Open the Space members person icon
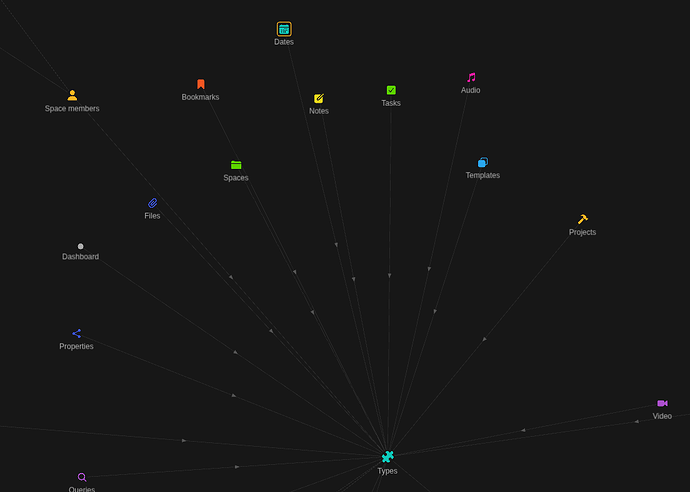 point(72,95)
